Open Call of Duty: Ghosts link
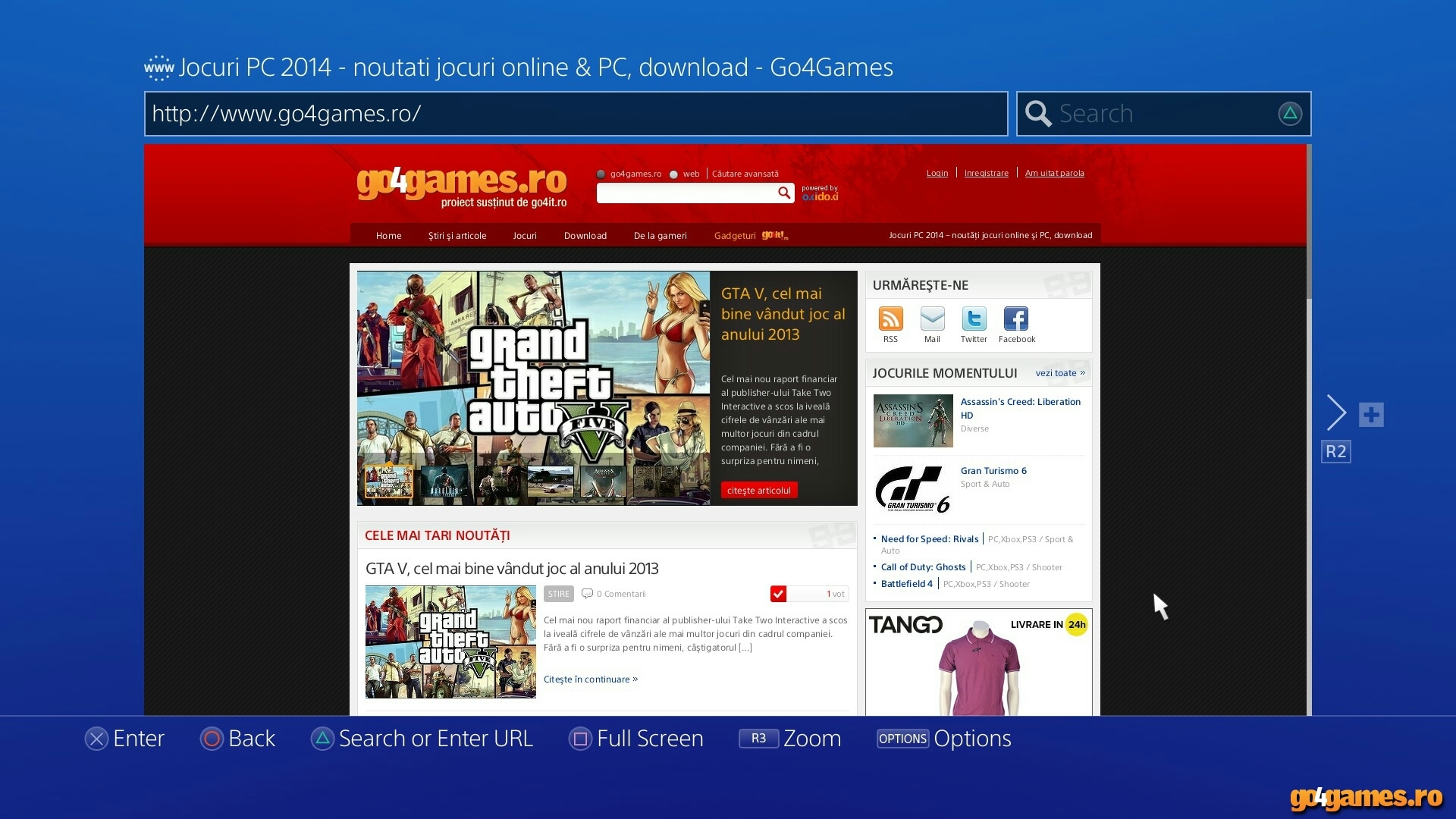1456x819 pixels. point(924,567)
